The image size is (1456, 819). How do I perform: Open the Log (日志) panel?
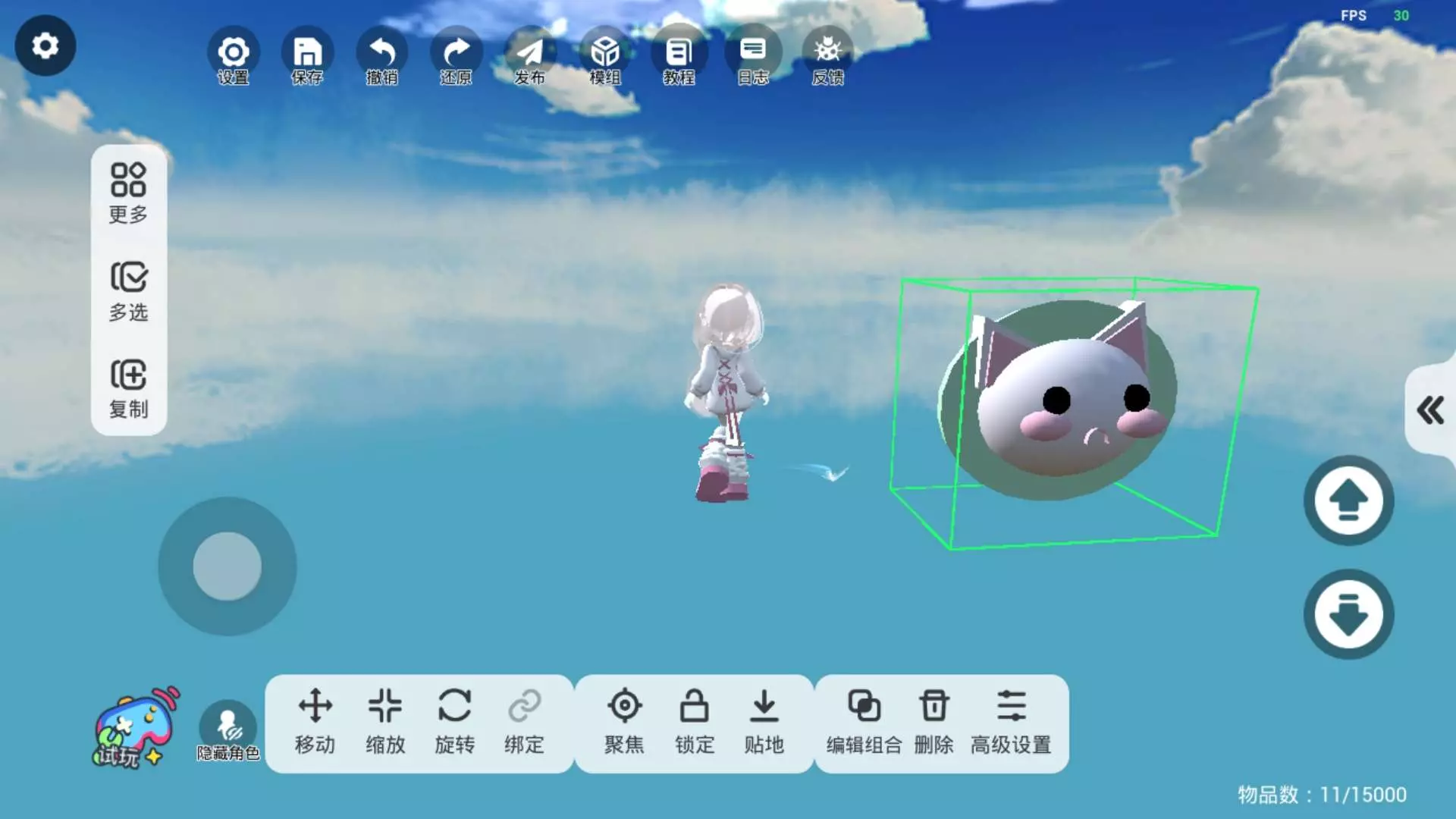coord(753,59)
